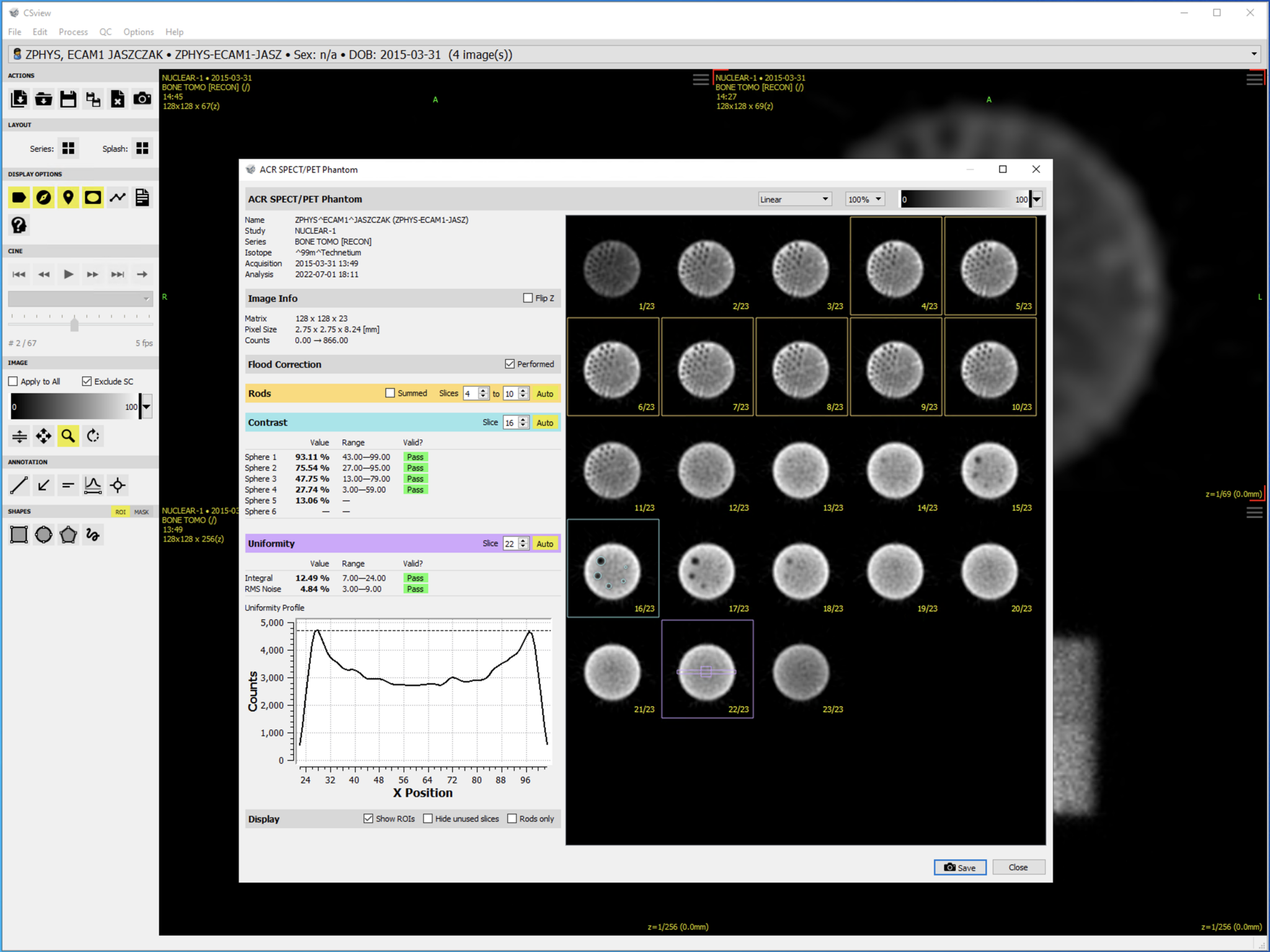Click the Auto button for Uniformity slice
Viewport: 1270px width, 952px height.
[544, 543]
